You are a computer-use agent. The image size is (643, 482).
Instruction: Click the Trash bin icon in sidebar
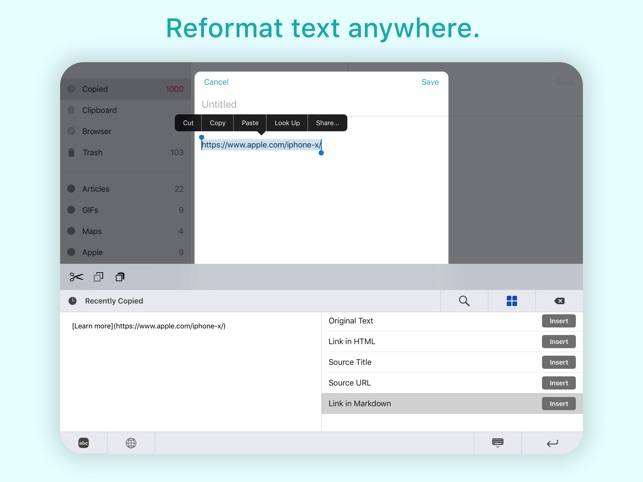tap(71, 152)
